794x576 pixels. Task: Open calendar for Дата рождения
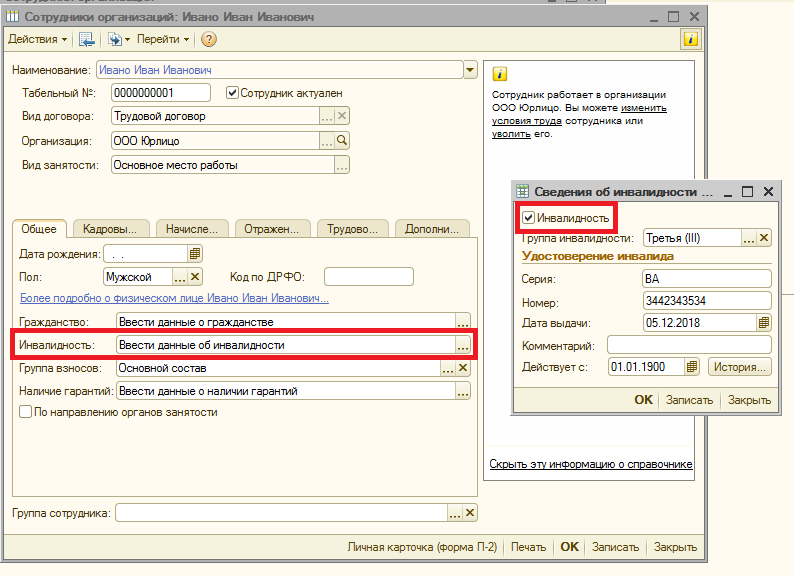[x=195, y=254]
